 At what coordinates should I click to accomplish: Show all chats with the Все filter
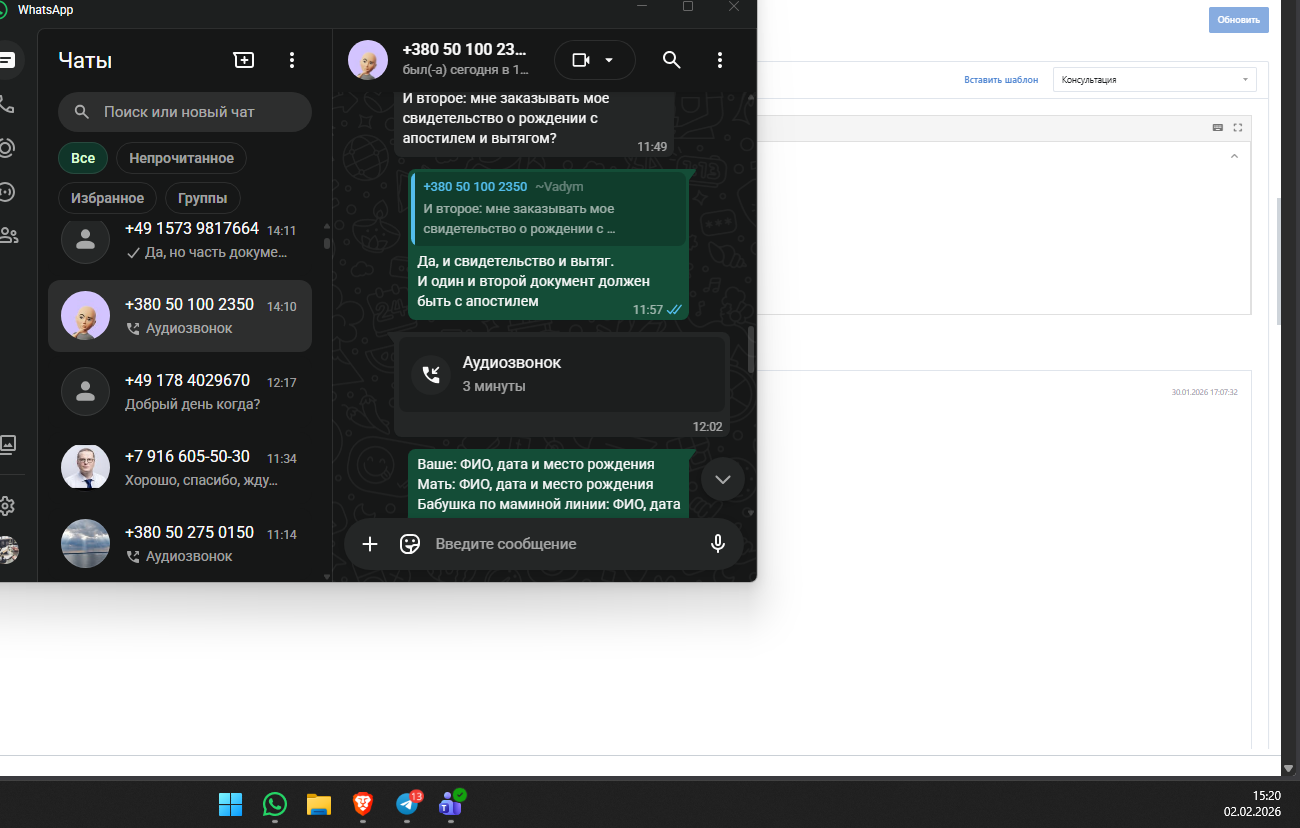(x=83, y=158)
